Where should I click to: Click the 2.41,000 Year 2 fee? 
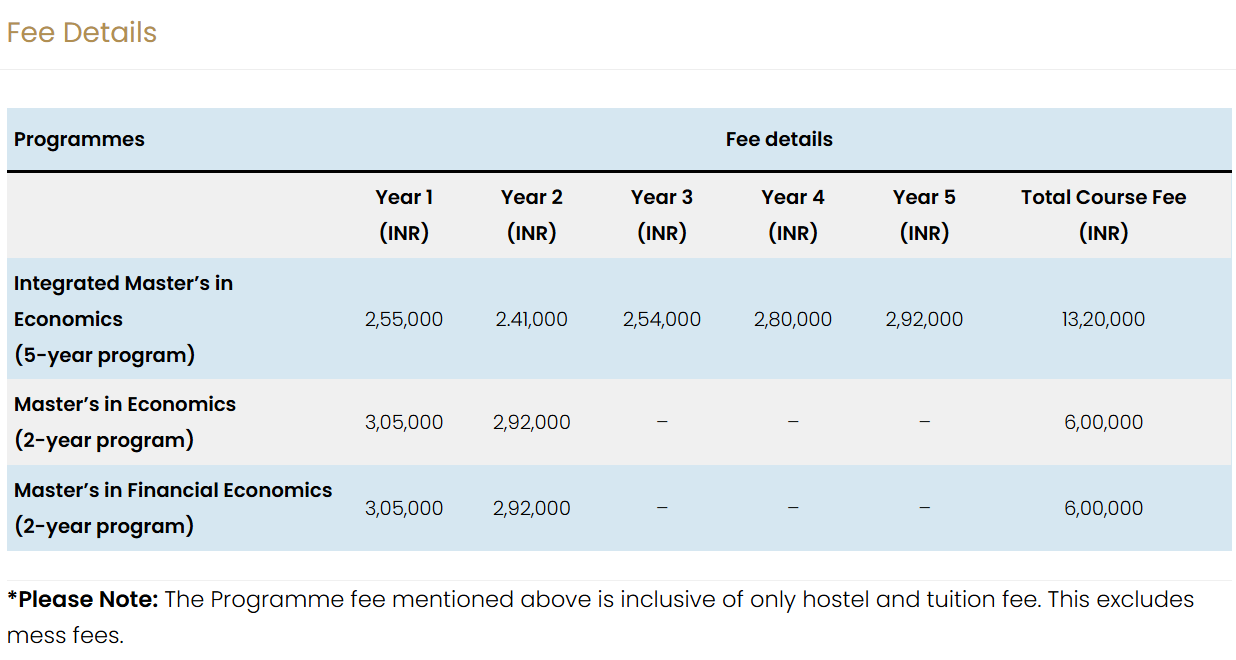click(531, 320)
